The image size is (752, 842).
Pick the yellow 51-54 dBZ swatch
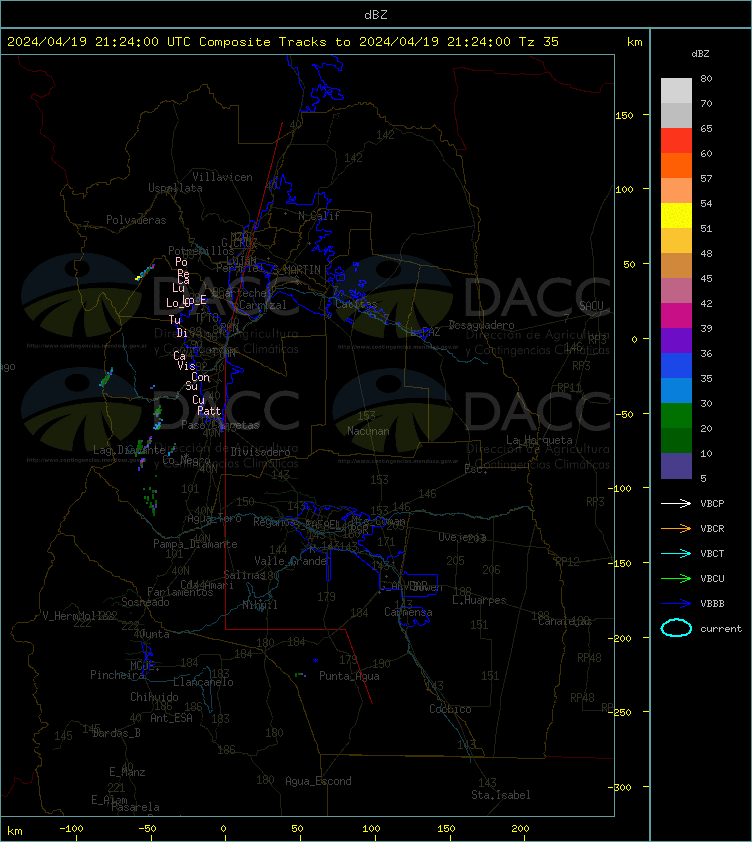676,215
